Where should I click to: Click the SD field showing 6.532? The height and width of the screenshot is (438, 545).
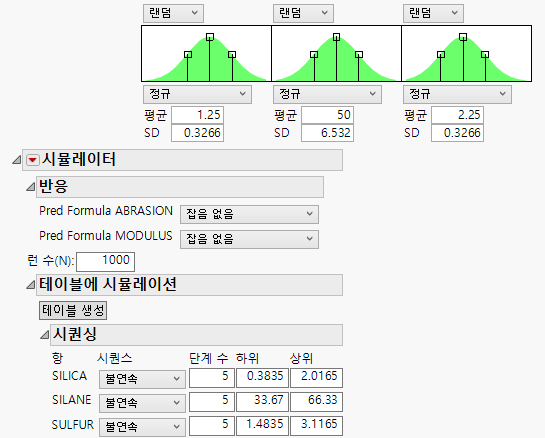[327, 133]
